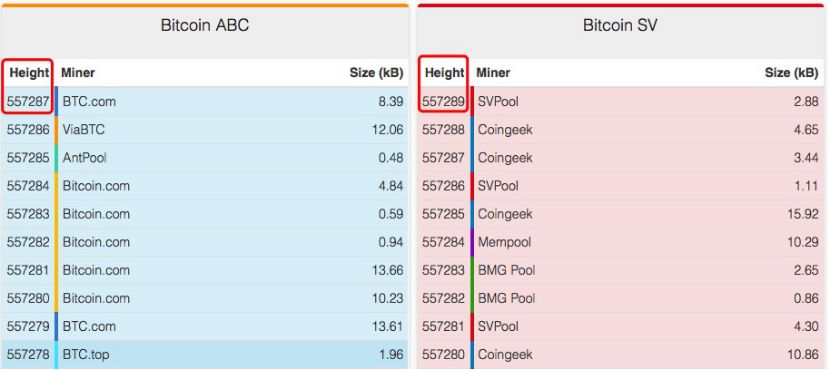Viewport: 830px width, 370px height.
Task: Click the Height header in Bitcoin ABC table
Action: click(x=29, y=73)
